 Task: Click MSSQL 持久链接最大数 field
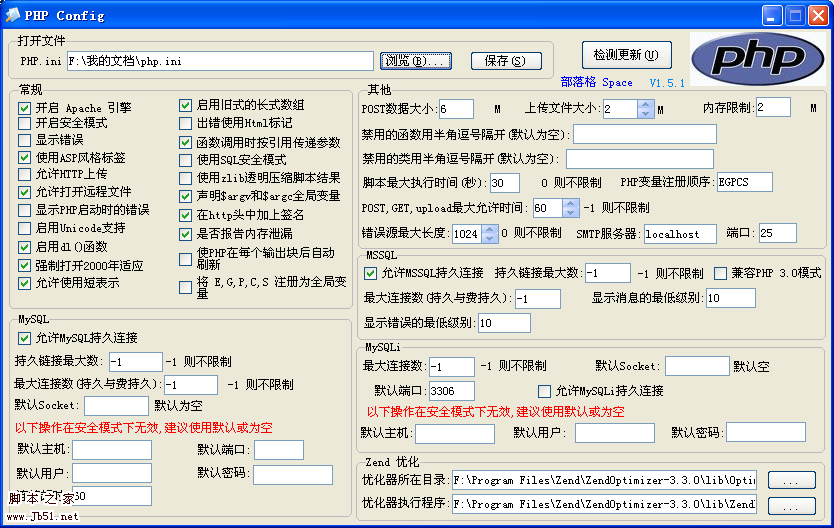pyautogui.click(x=608, y=273)
